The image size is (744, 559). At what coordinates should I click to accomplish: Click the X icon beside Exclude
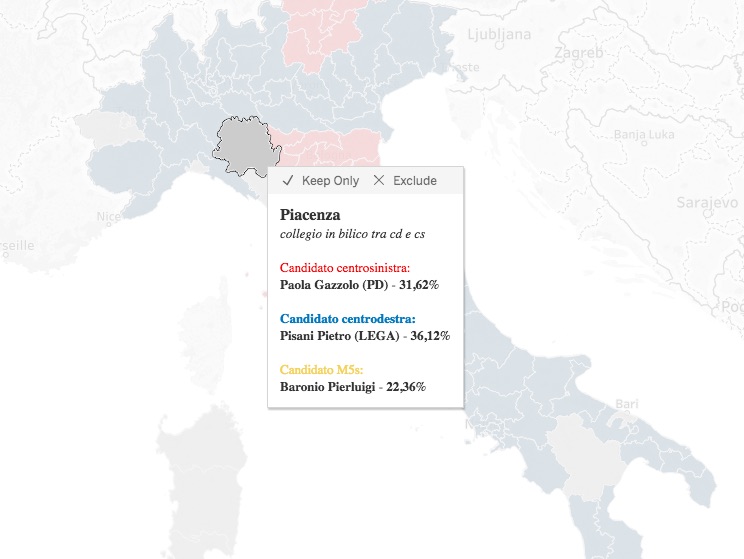point(378,181)
